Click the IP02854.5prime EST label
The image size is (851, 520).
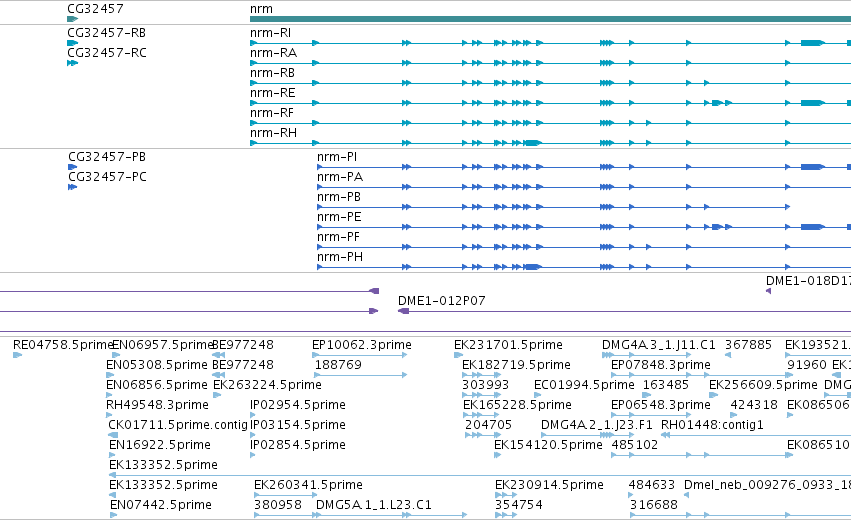tap(298, 445)
